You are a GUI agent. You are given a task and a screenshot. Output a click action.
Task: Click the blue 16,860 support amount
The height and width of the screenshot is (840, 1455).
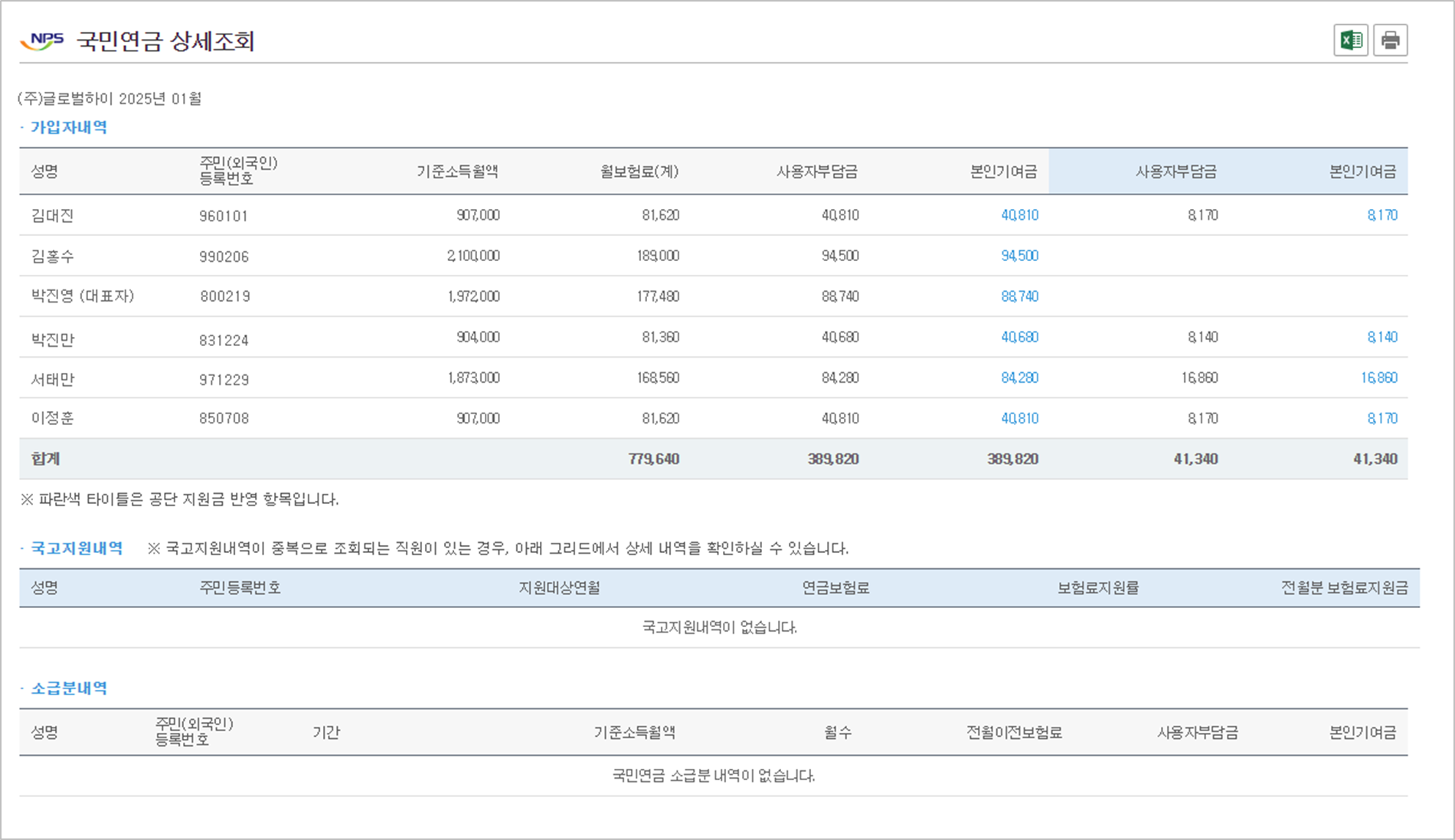click(x=1378, y=378)
